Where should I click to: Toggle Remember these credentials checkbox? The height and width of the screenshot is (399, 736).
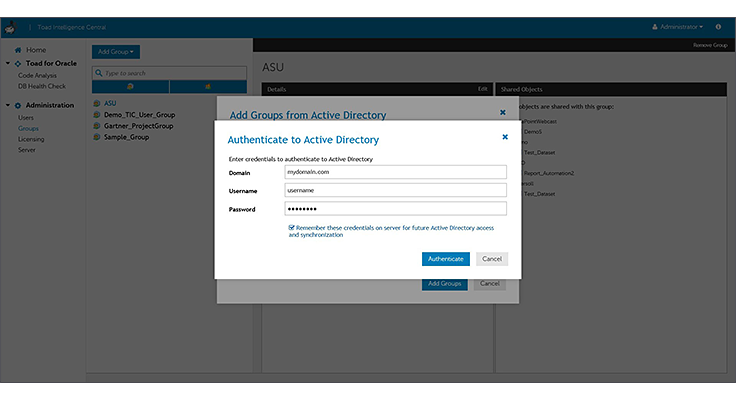pyautogui.click(x=291, y=228)
